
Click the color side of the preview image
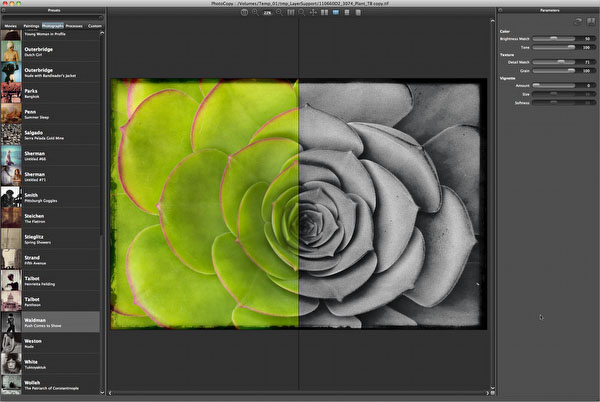(205, 204)
